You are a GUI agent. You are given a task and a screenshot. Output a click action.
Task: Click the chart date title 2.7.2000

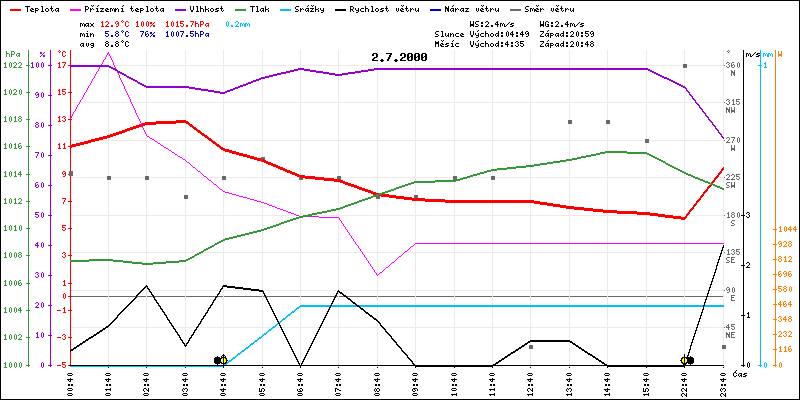[399, 58]
